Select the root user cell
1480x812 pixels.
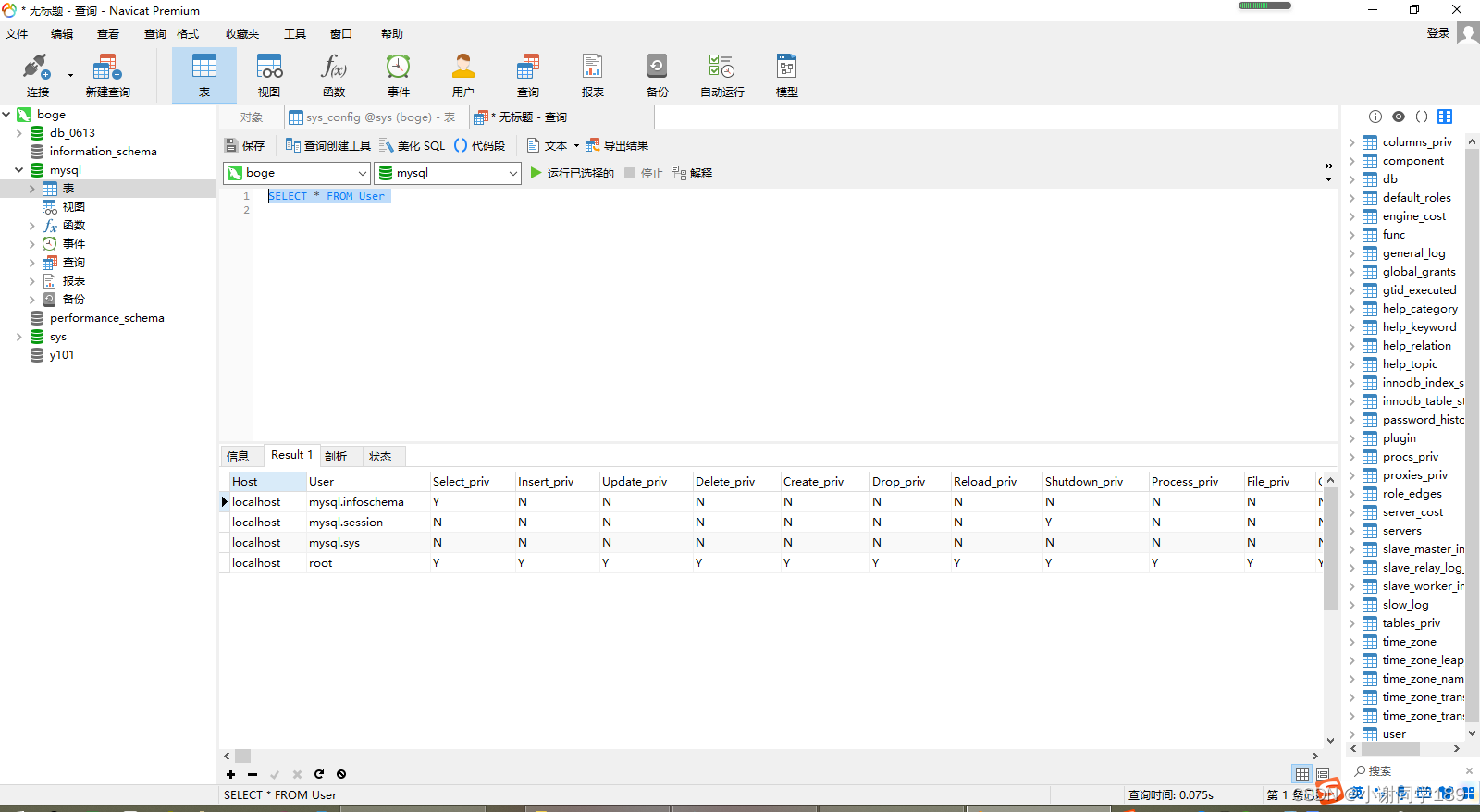click(x=367, y=563)
